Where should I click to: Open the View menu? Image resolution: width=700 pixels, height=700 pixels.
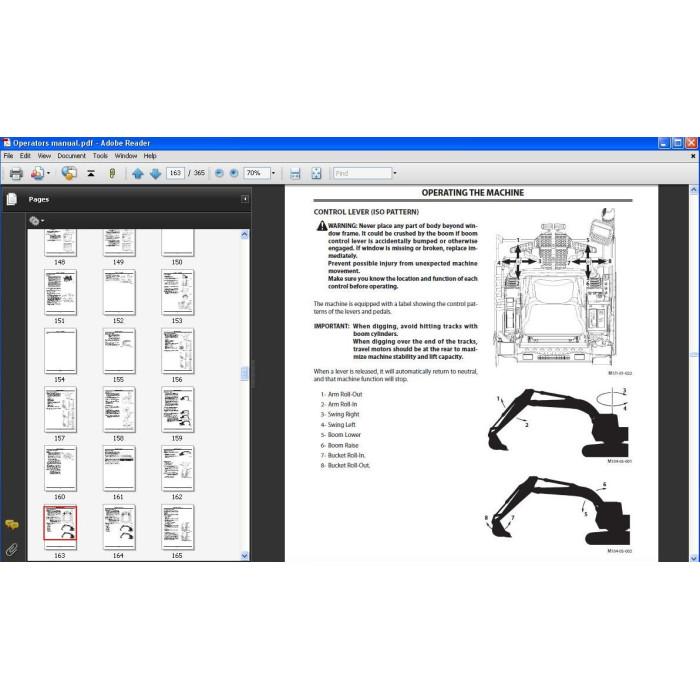(x=44, y=156)
